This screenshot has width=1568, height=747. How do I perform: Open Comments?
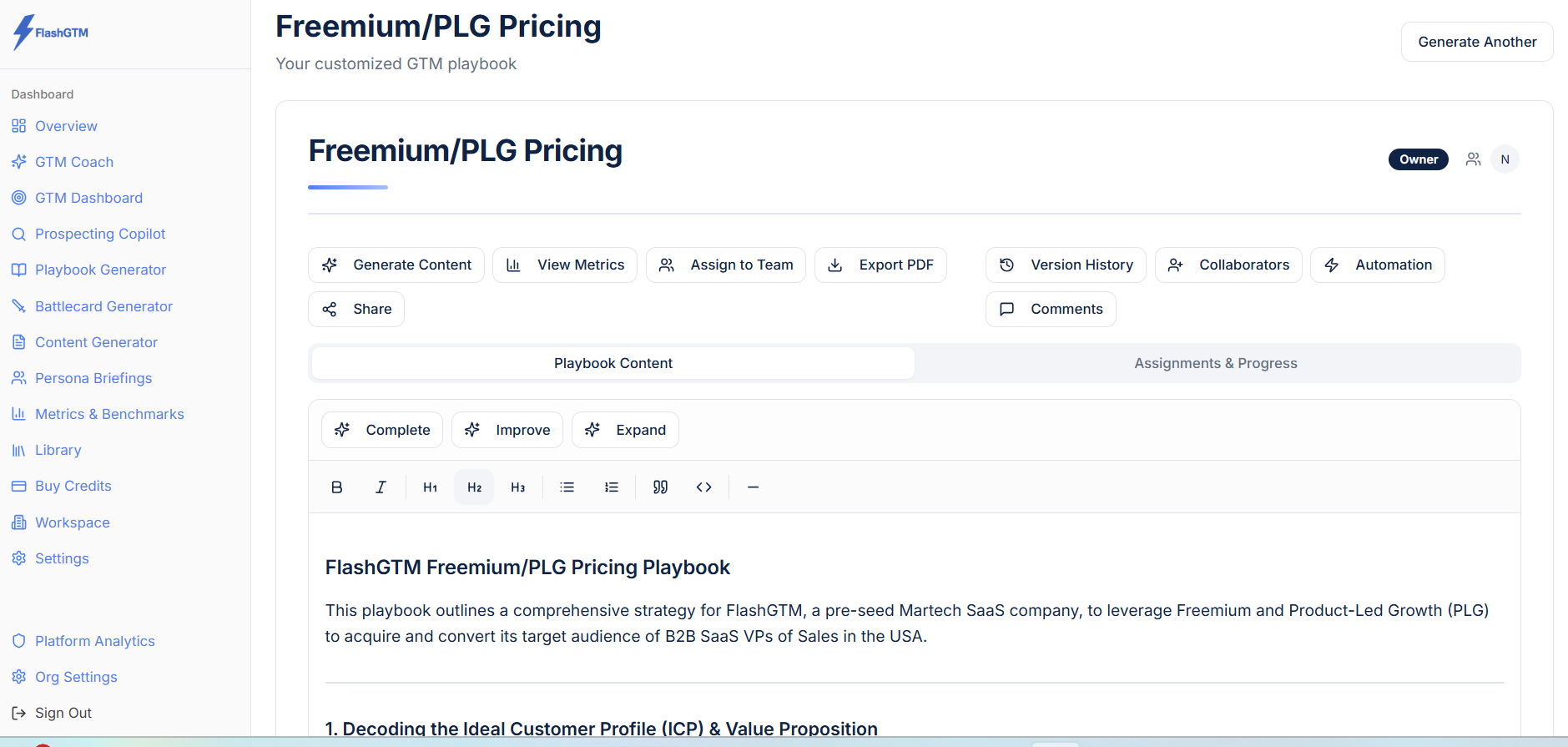click(1051, 309)
